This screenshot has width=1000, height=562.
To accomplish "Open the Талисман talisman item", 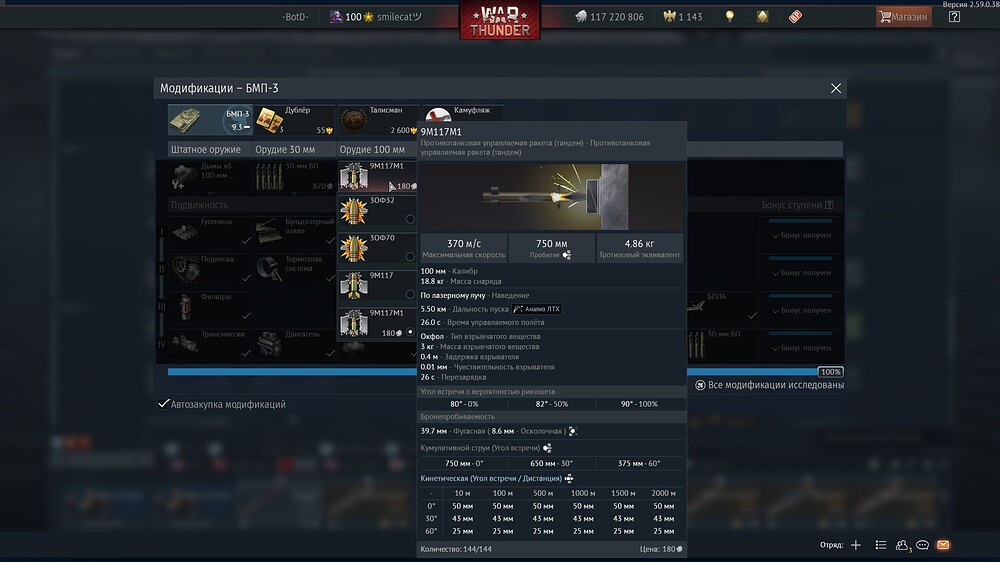I will [x=378, y=120].
